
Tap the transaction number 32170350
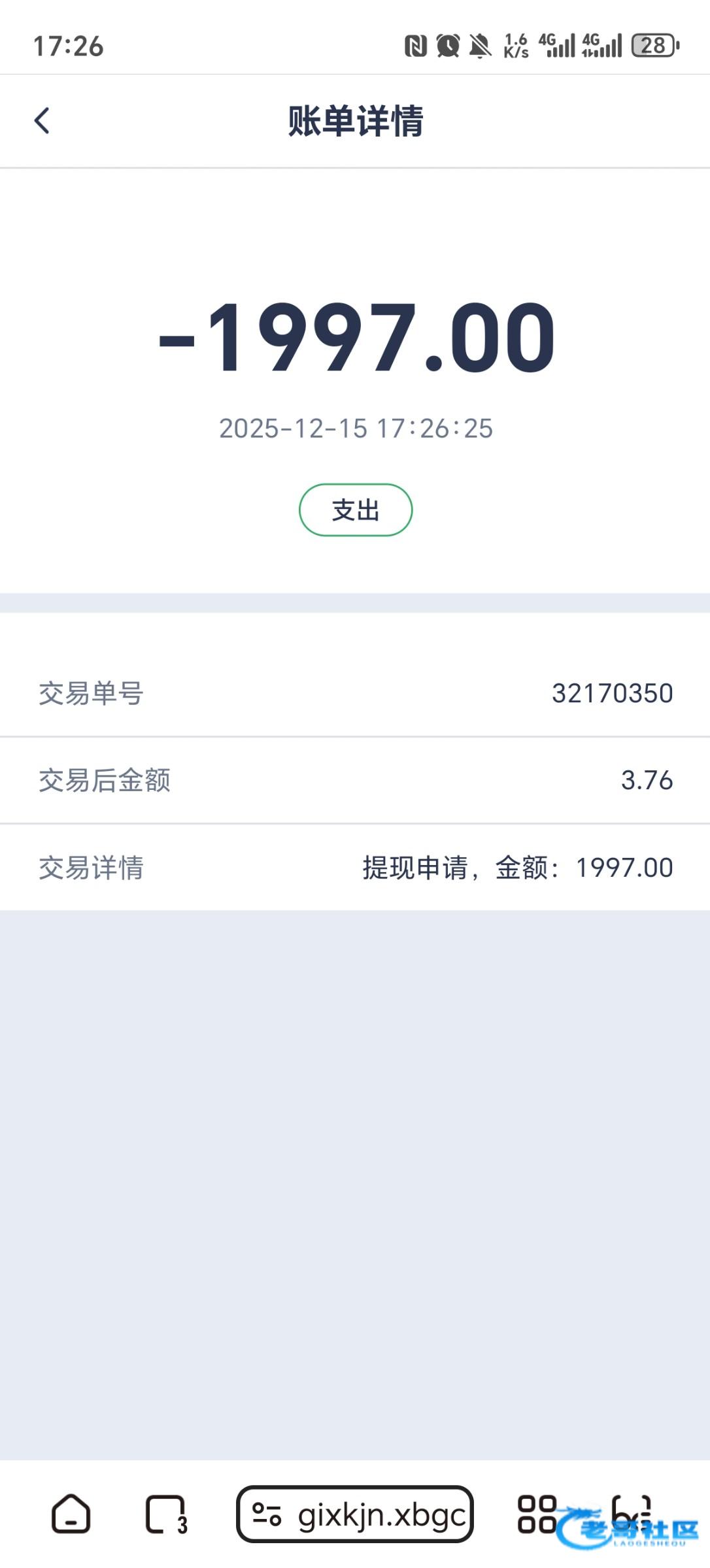click(612, 693)
